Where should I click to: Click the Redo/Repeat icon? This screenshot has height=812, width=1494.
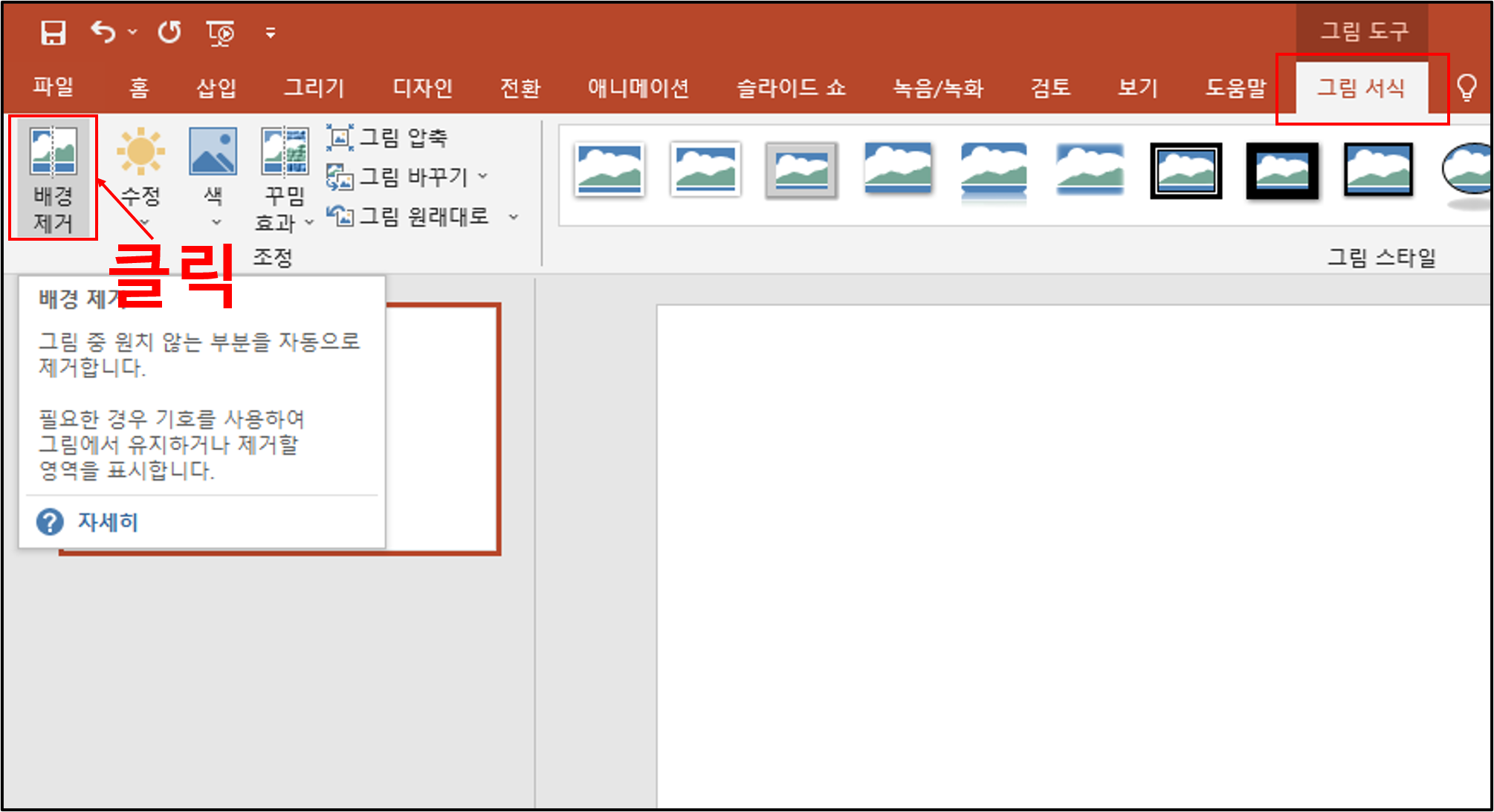pyautogui.click(x=169, y=32)
